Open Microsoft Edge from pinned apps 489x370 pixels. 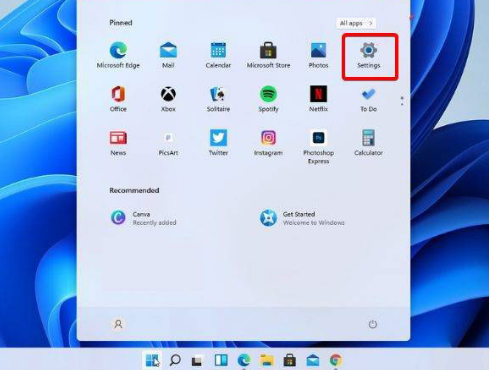coord(118,55)
